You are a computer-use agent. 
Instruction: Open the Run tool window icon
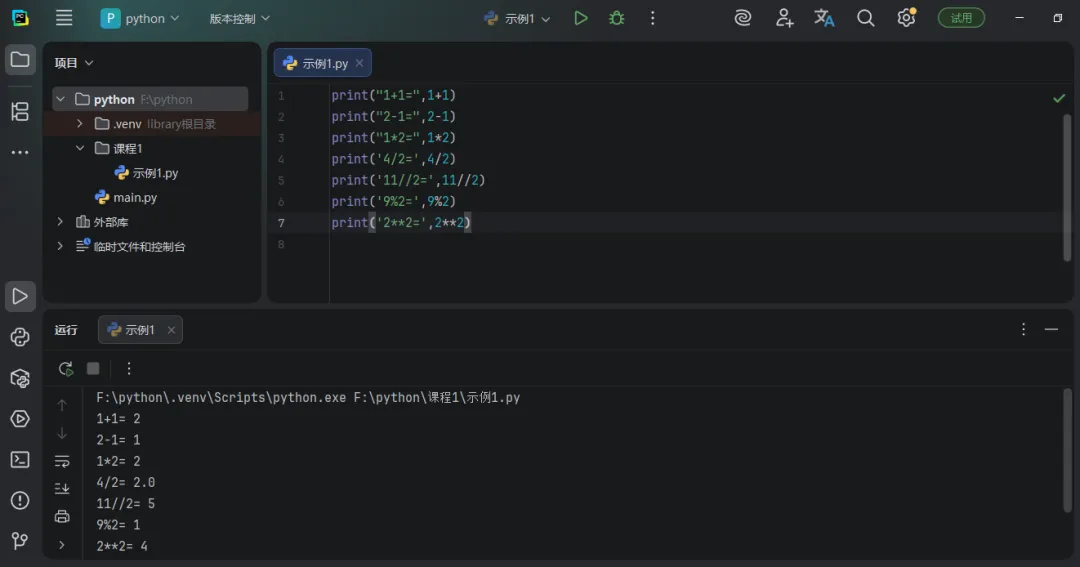20,296
